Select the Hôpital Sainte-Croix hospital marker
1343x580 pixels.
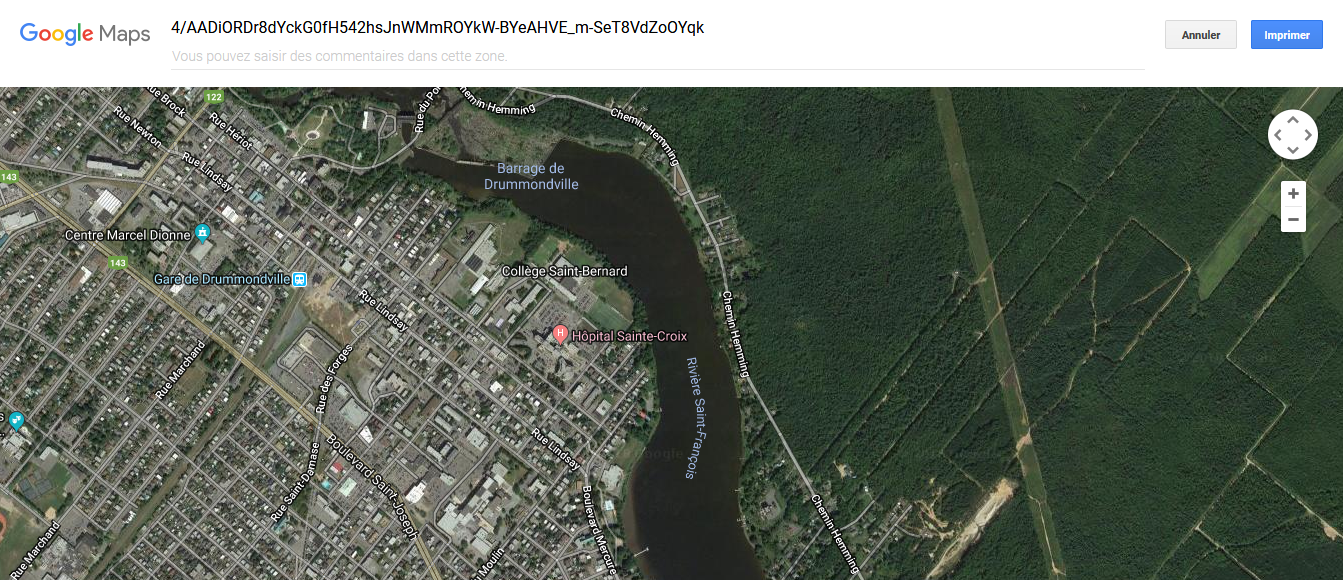point(560,333)
